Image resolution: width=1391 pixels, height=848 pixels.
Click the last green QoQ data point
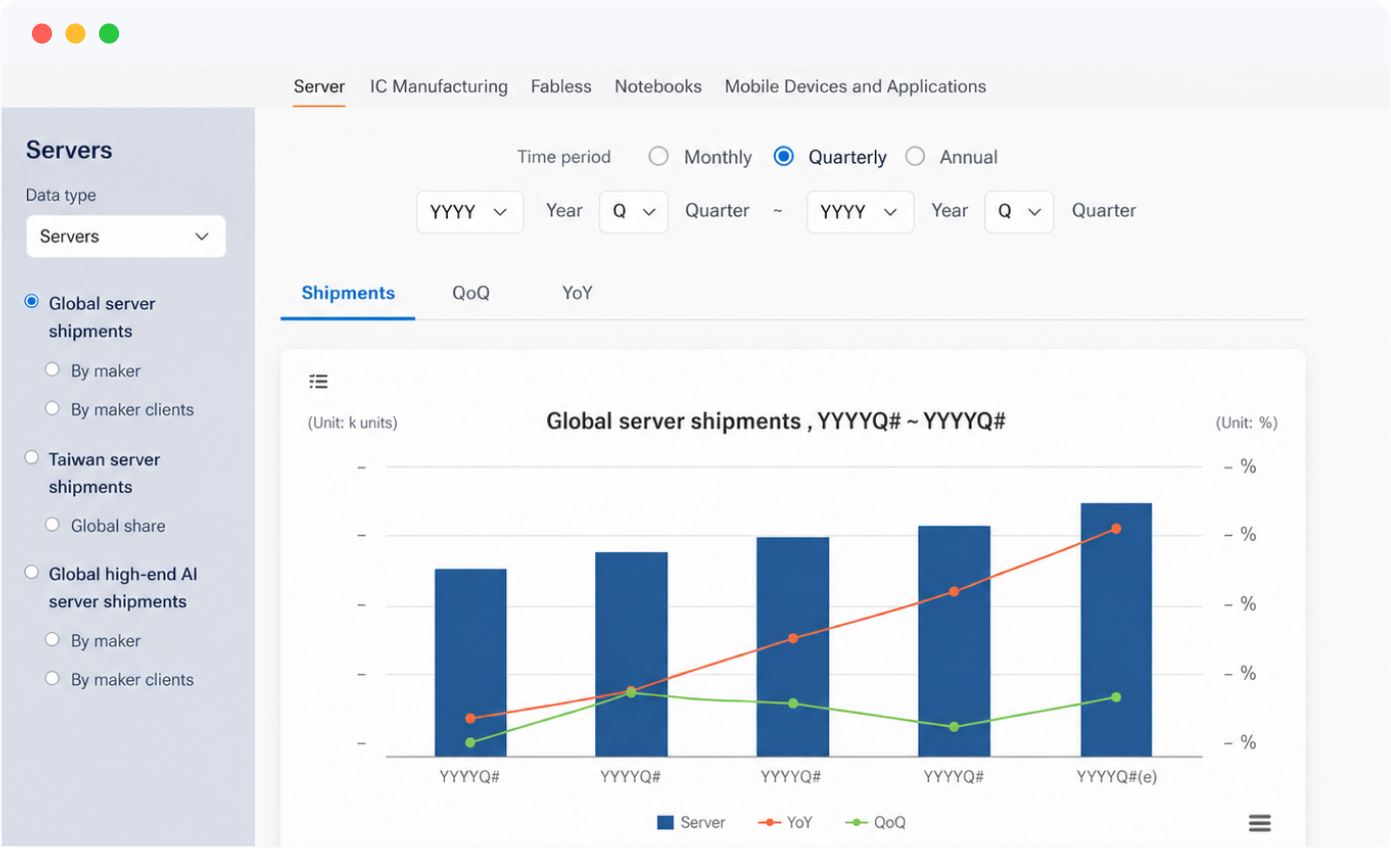click(x=1116, y=697)
